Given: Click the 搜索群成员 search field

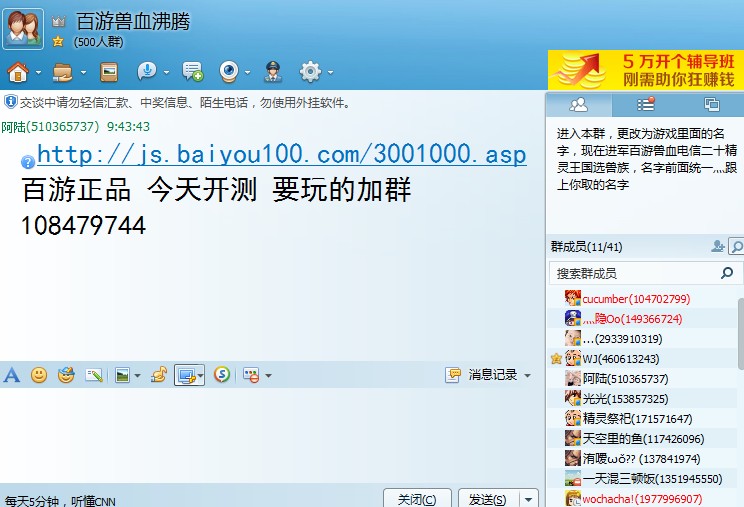Looking at the screenshot, I should pyautogui.click(x=635, y=273).
